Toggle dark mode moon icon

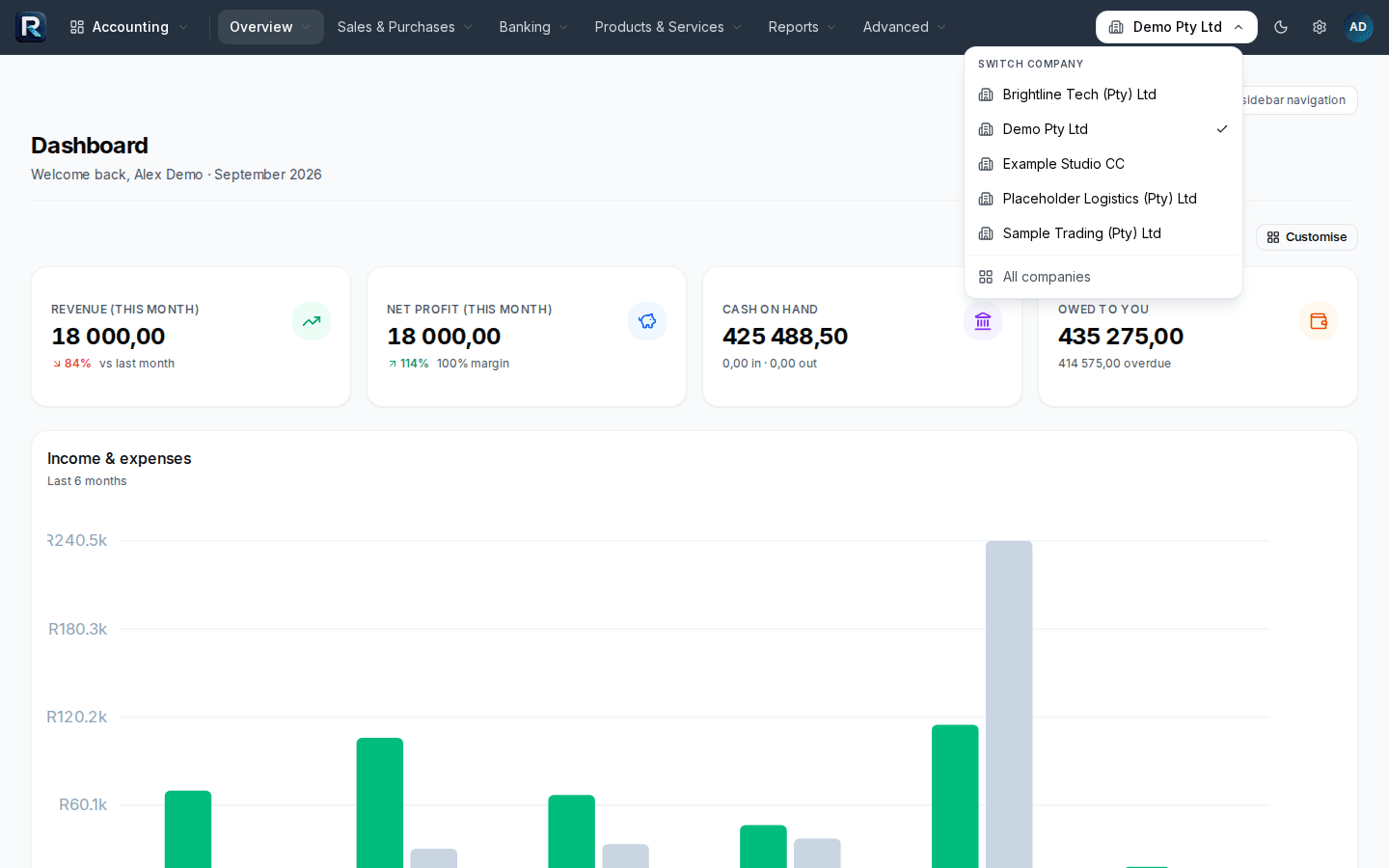(x=1281, y=27)
